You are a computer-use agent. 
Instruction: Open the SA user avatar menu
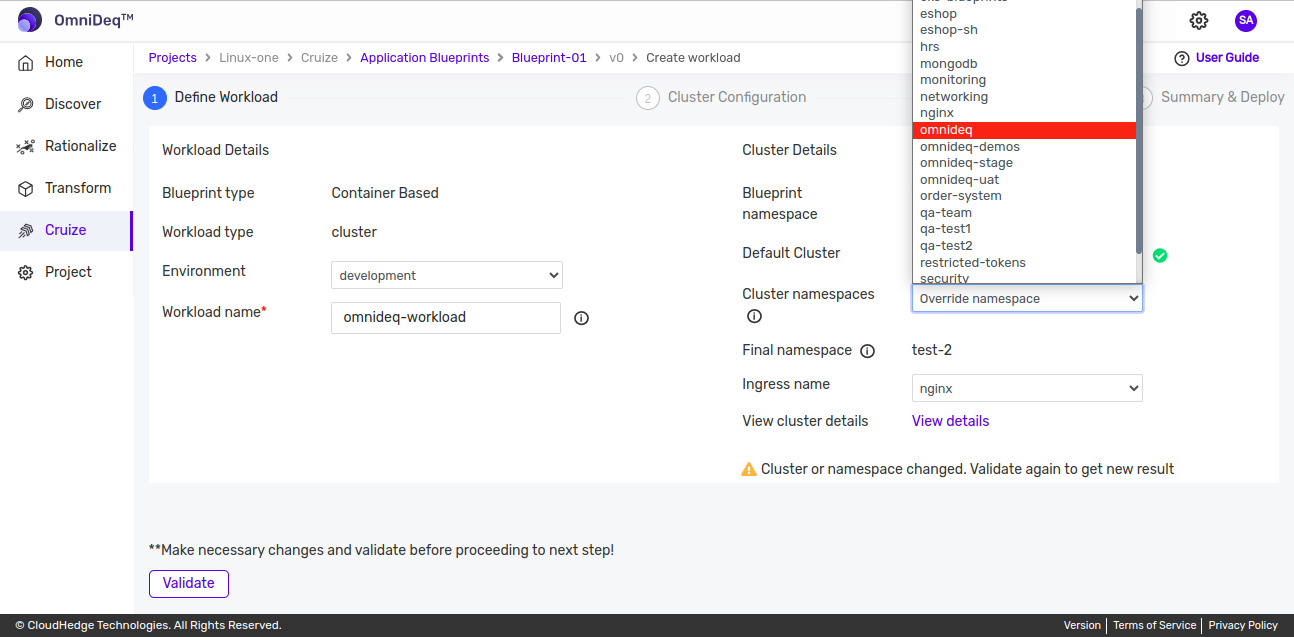1245,20
